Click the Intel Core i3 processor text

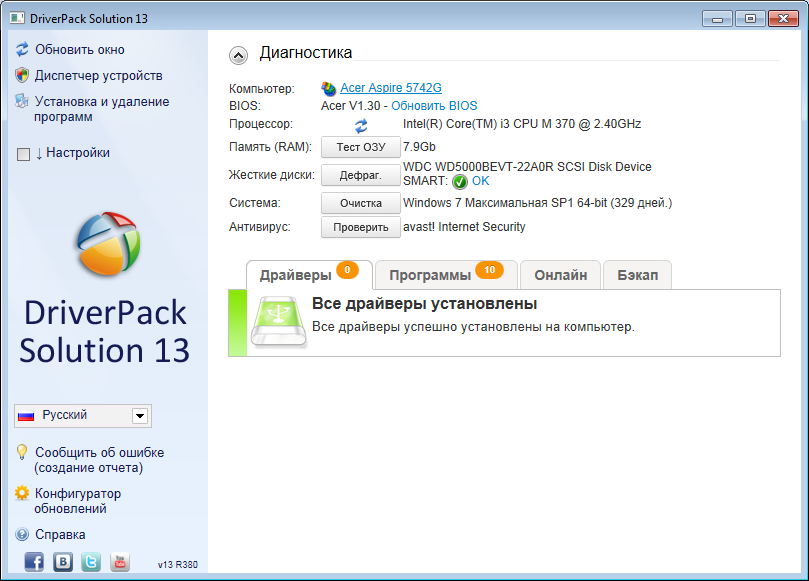(522, 124)
